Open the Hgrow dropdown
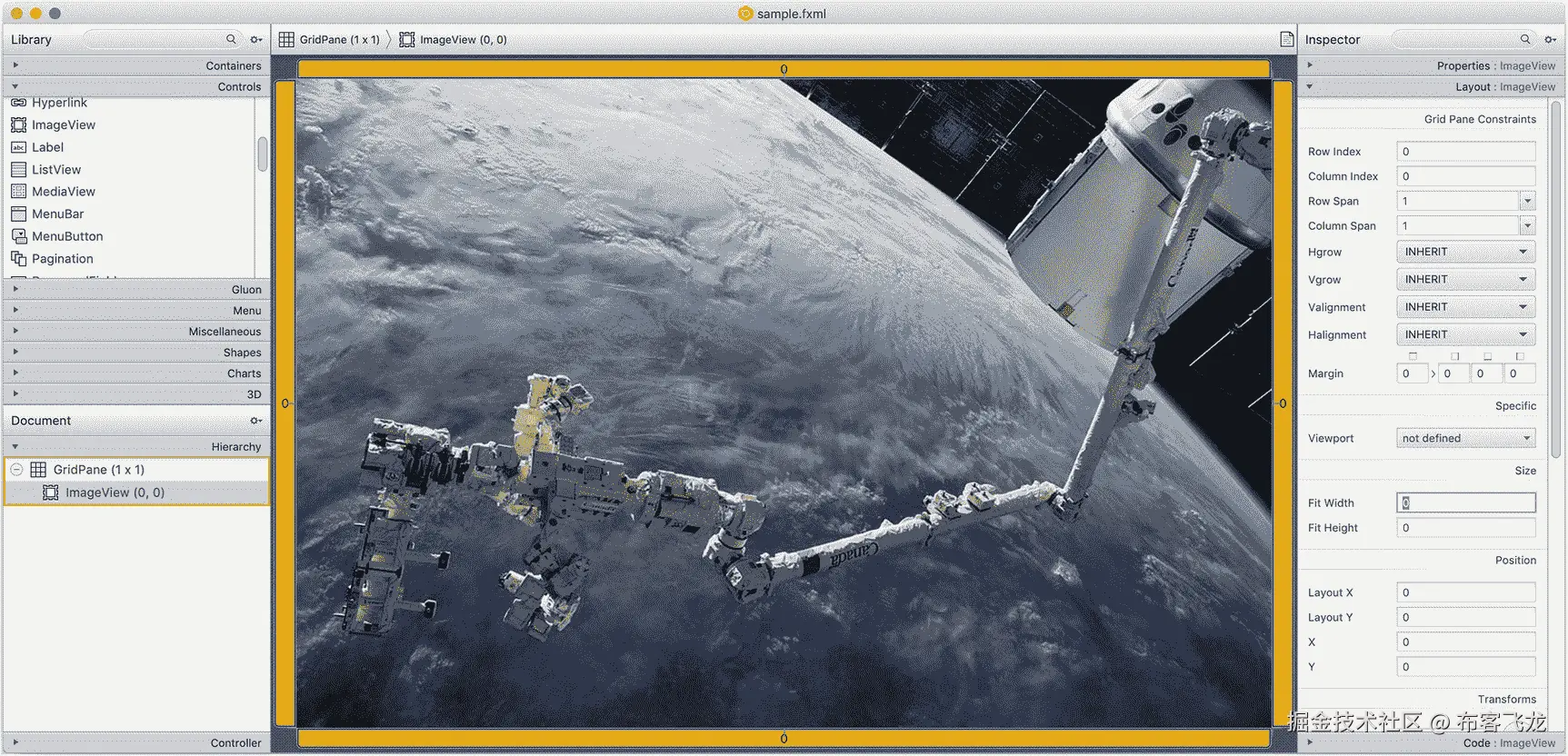This screenshot has width=1568, height=756. point(1466,252)
